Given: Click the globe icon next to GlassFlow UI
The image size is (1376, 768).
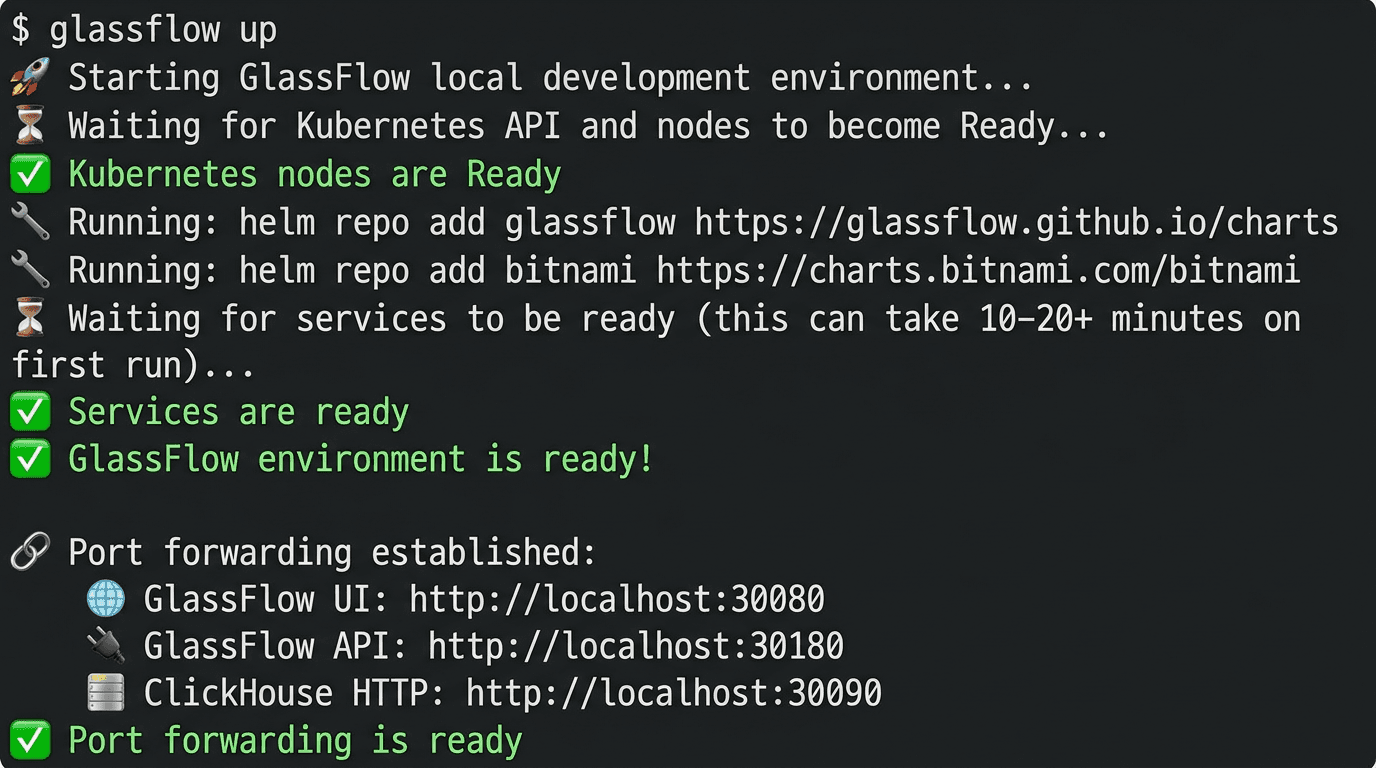Looking at the screenshot, I should pyautogui.click(x=105, y=599).
